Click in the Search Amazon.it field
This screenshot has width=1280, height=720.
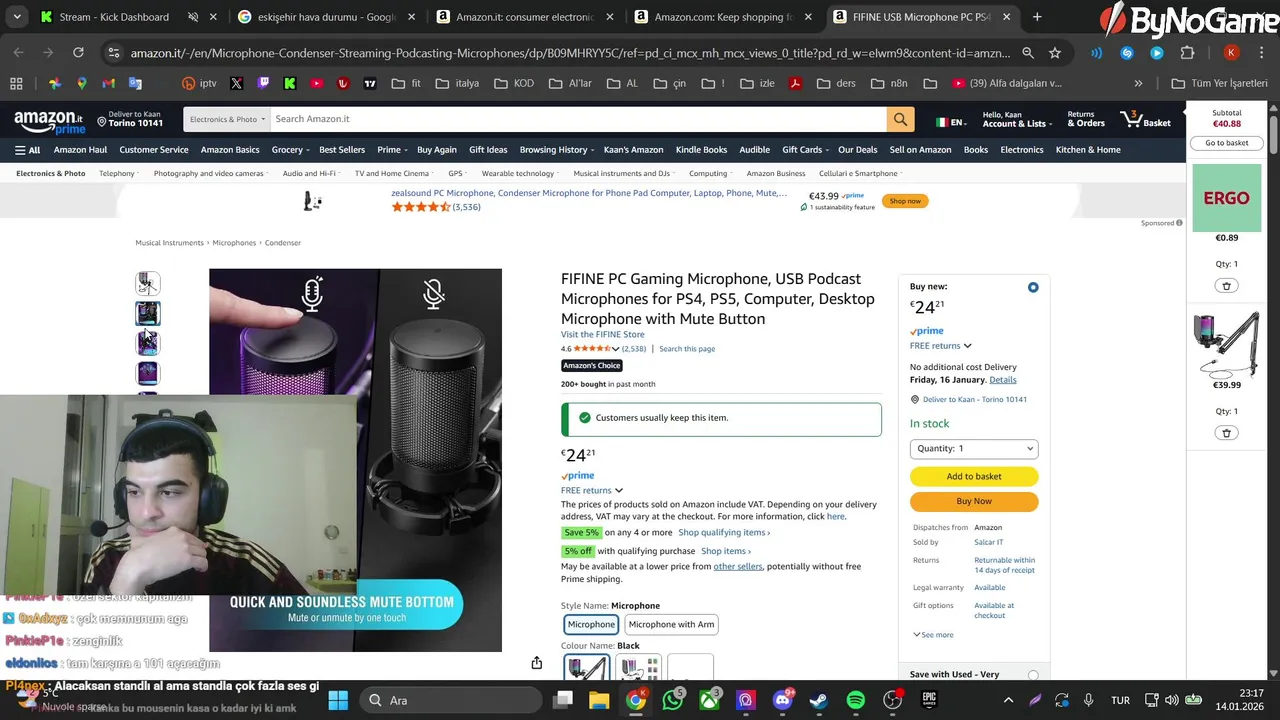coord(578,119)
